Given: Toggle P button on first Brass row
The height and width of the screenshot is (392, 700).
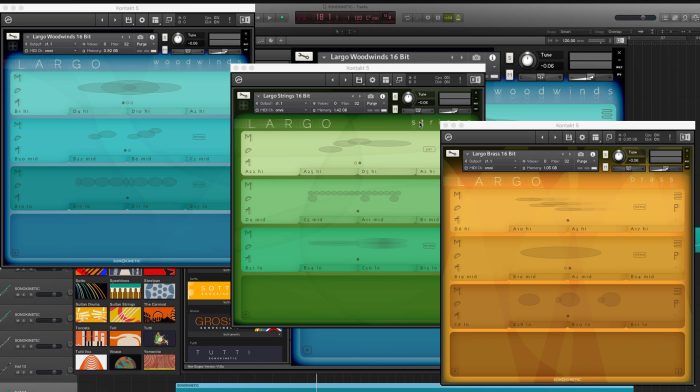Looking at the screenshot, I should click(676, 208).
